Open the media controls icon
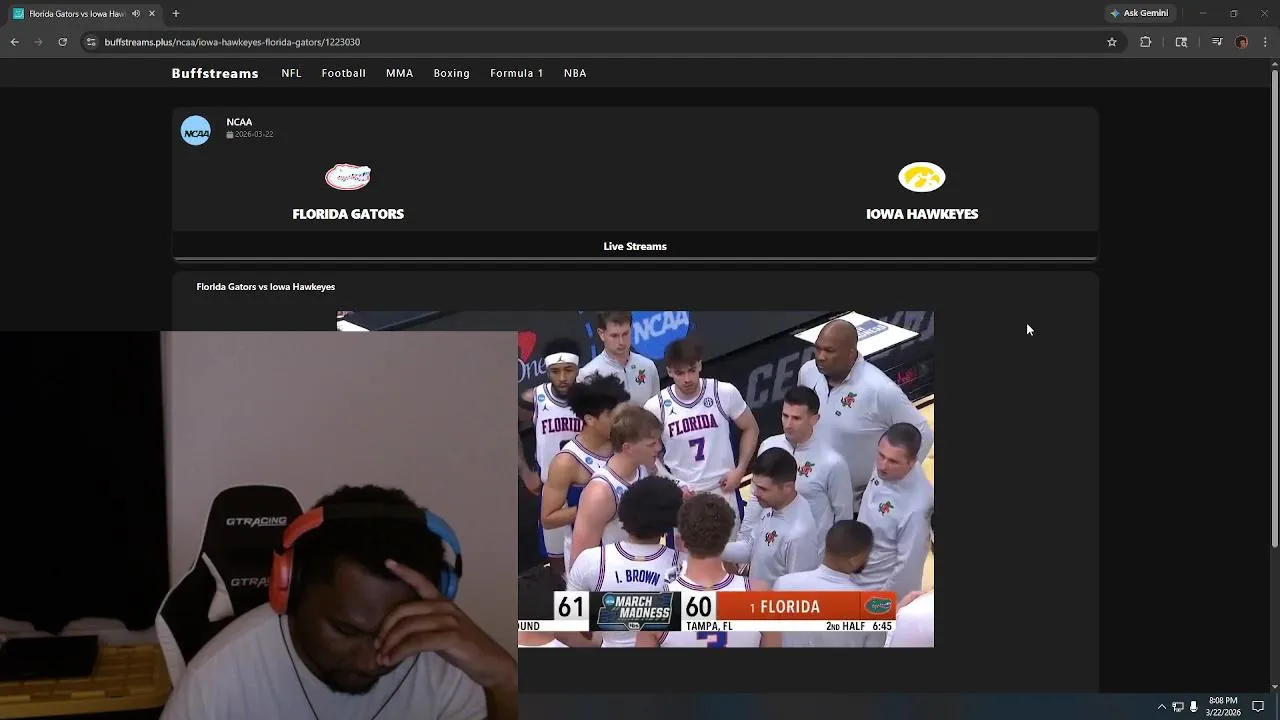The image size is (1280, 720). (1217, 42)
